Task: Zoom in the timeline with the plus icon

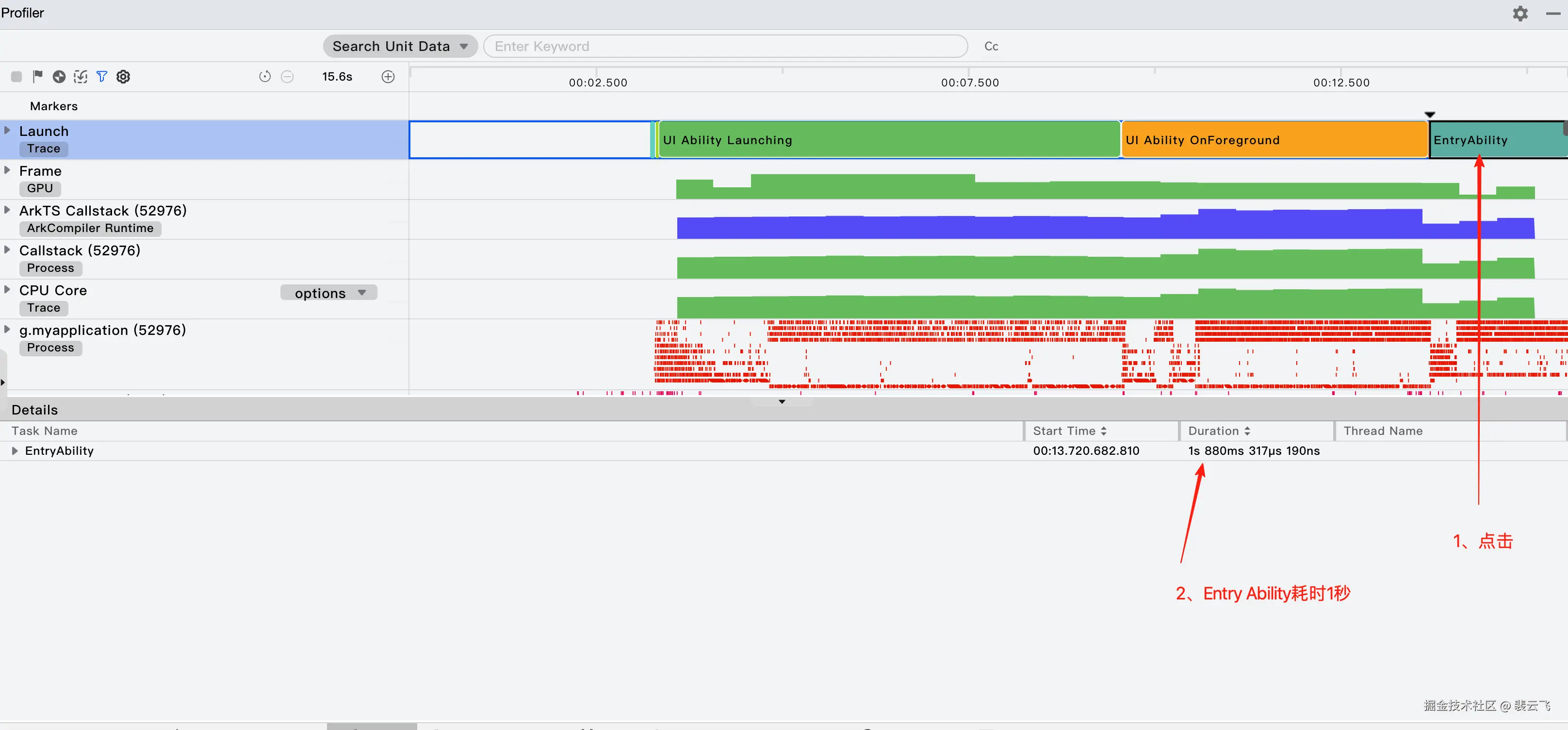Action: tap(388, 77)
